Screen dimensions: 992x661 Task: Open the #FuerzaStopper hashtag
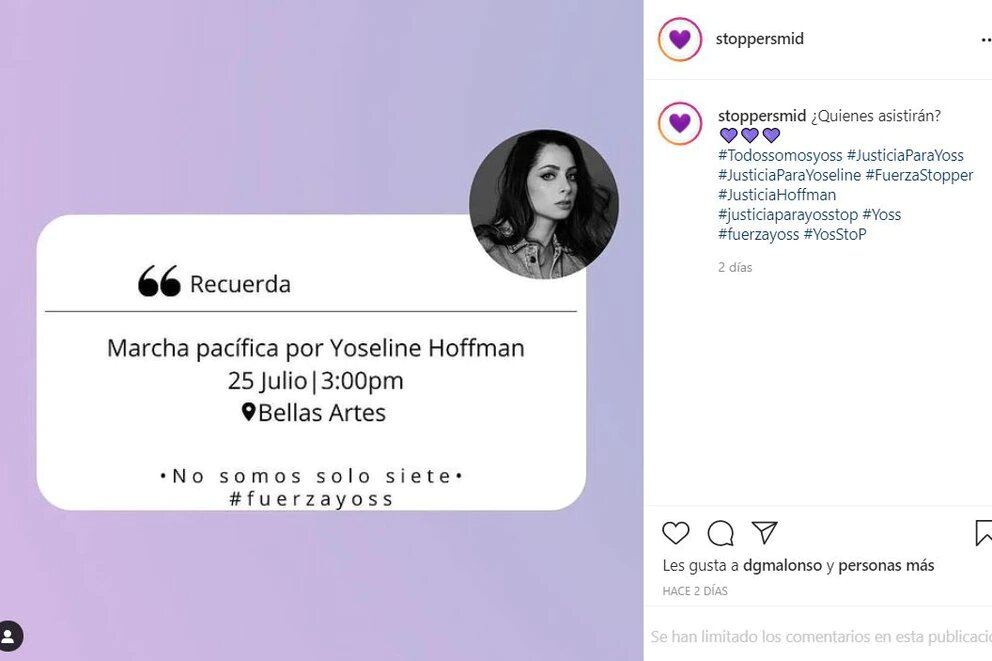(919, 175)
